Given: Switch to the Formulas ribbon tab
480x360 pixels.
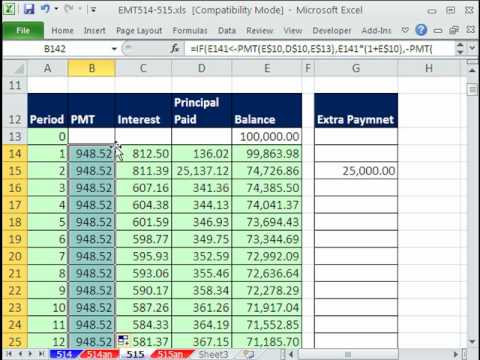Looking at the screenshot, I should point(190,31).
